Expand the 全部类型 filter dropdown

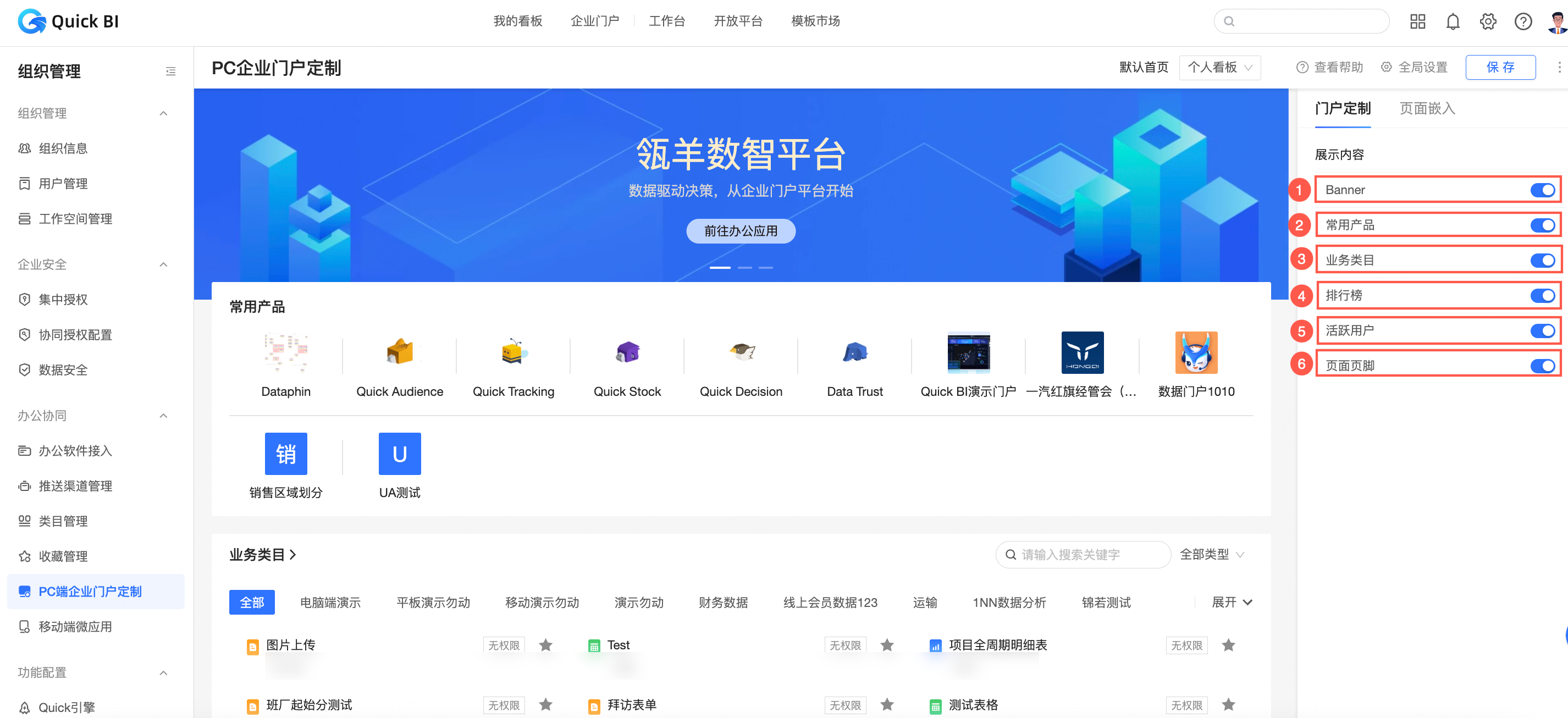(x=1211, y=554)
